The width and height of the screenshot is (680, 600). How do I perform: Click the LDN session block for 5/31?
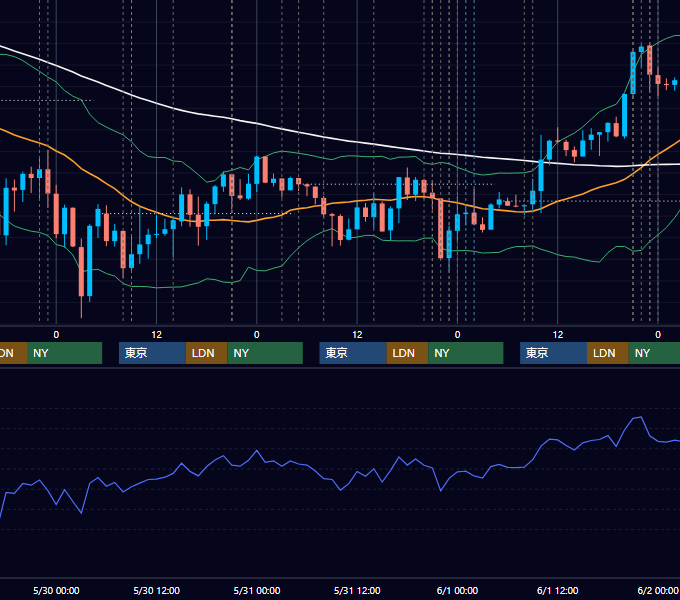point(407,353)
